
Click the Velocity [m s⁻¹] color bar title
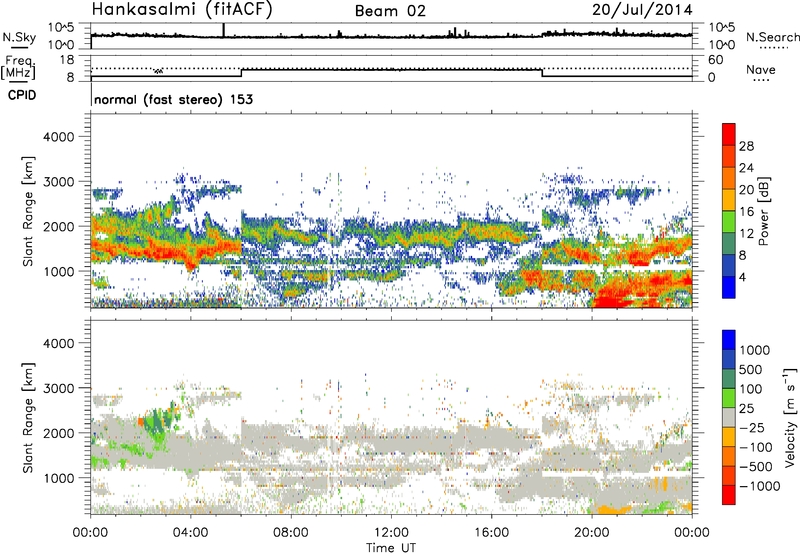[790, 417]
